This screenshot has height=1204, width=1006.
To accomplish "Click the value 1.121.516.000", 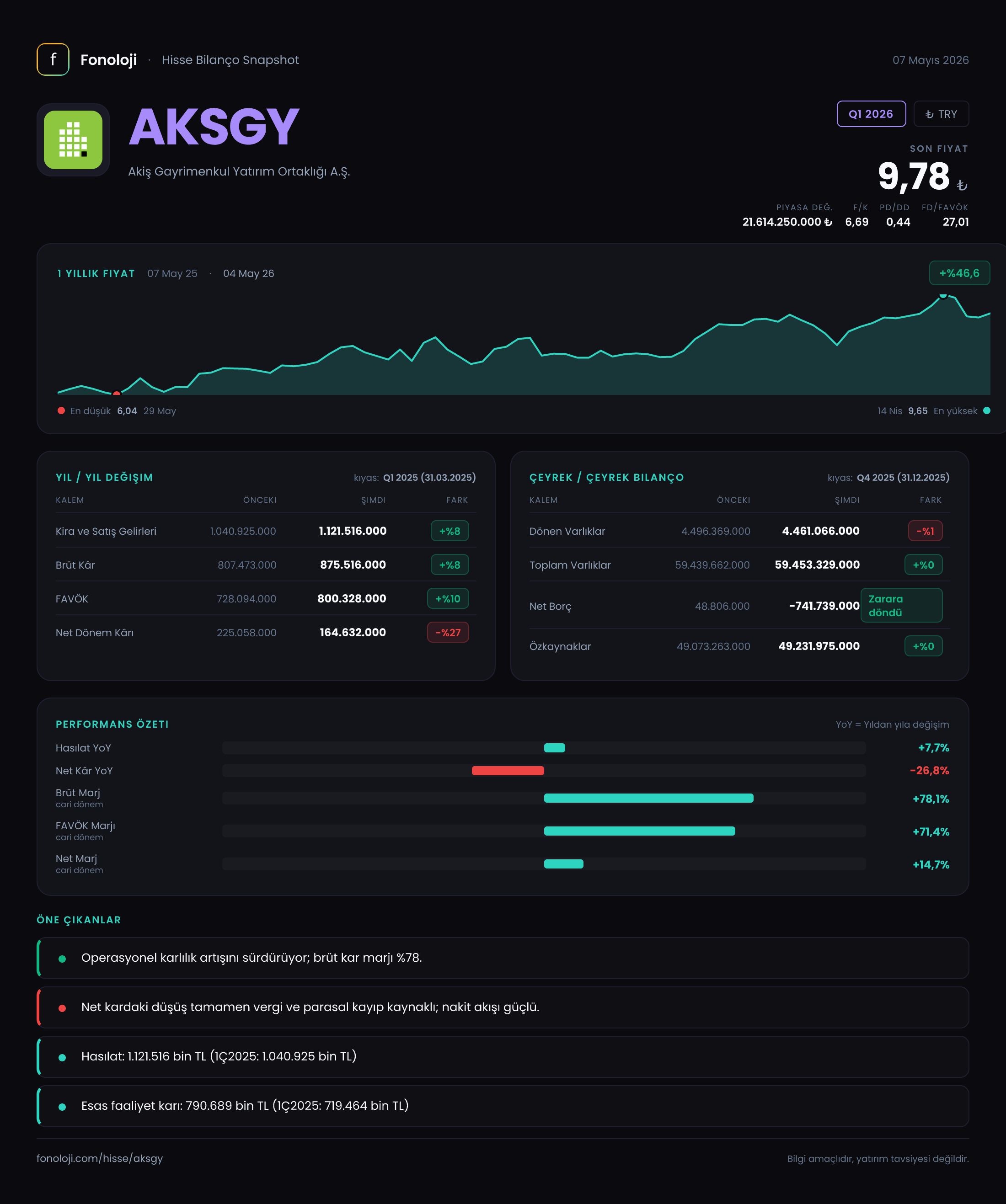I will click(353, 531).
